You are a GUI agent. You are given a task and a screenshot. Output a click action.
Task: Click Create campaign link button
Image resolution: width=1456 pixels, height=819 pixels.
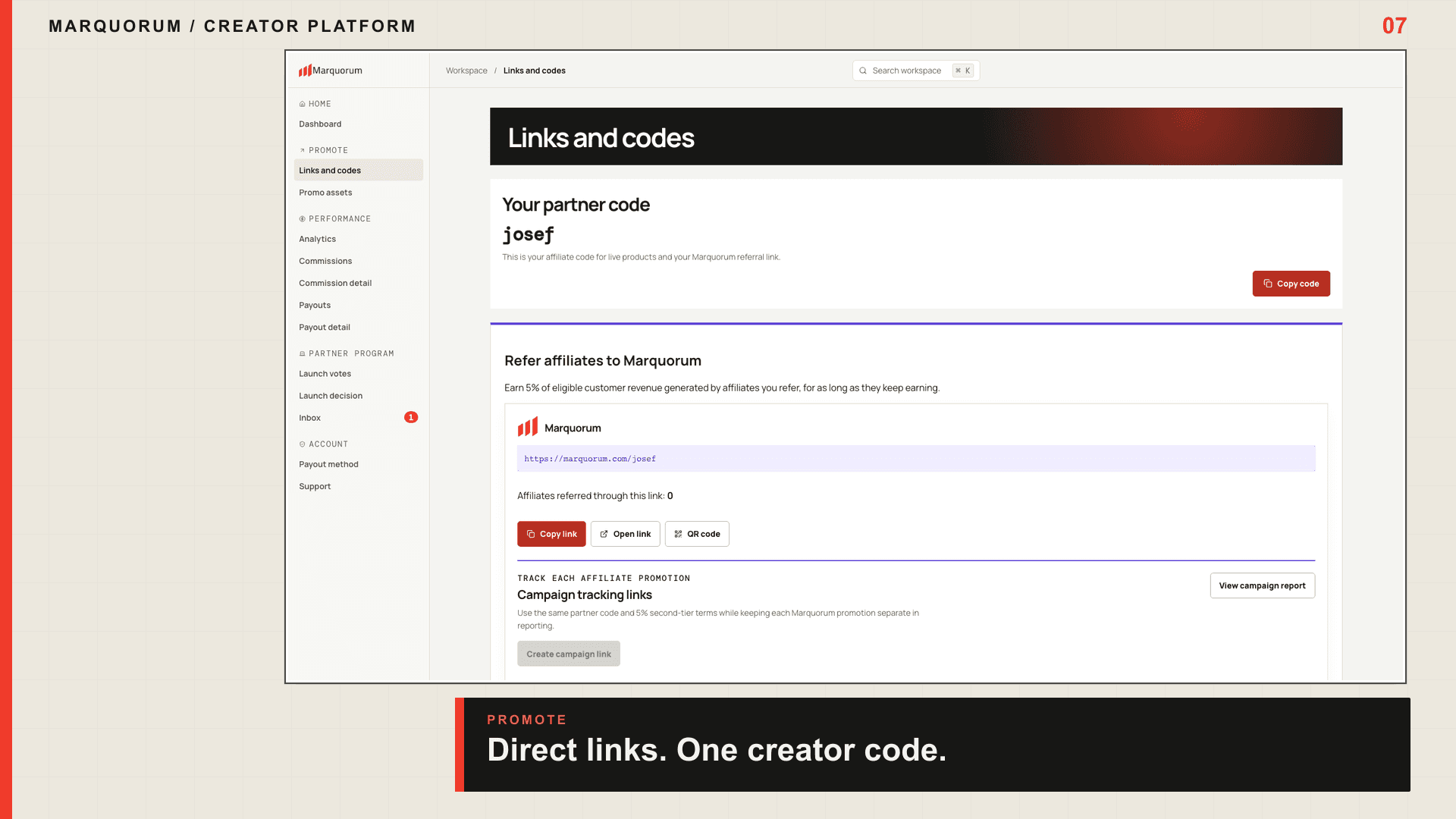569,654
